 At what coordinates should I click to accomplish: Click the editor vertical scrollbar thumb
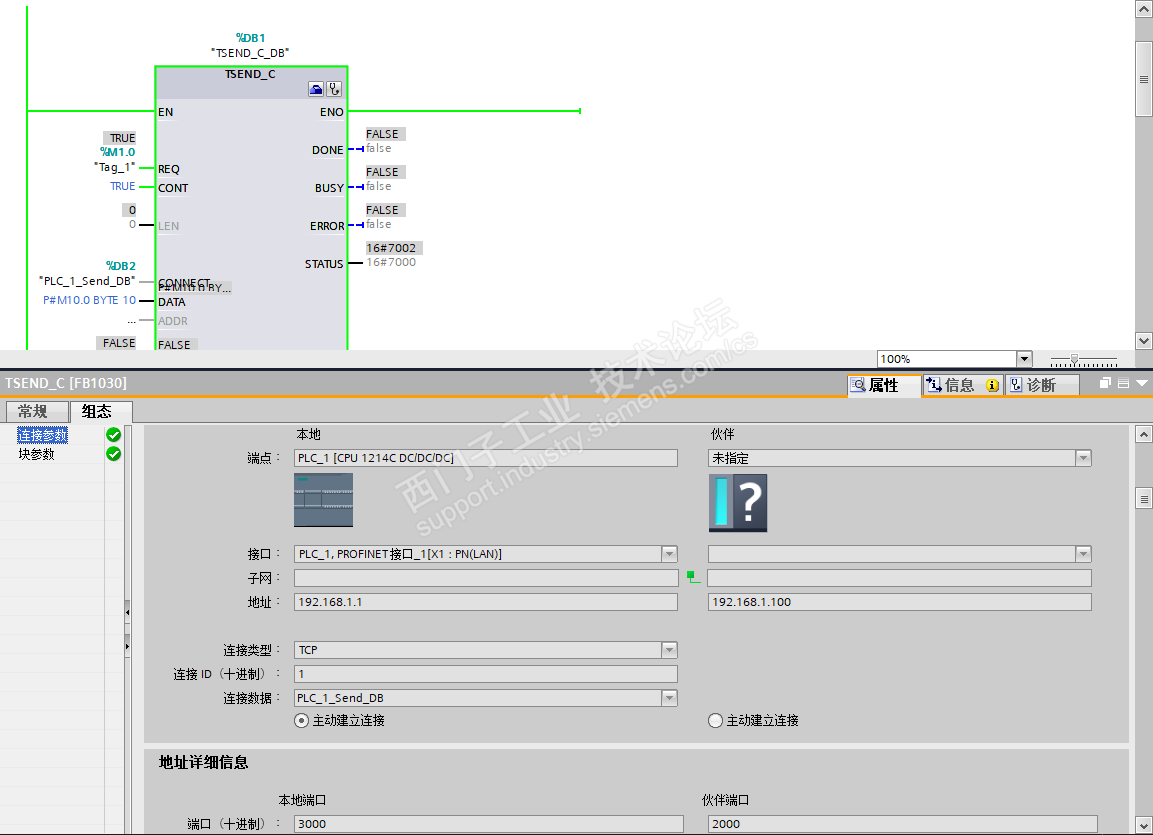(x=1143, y=79)
